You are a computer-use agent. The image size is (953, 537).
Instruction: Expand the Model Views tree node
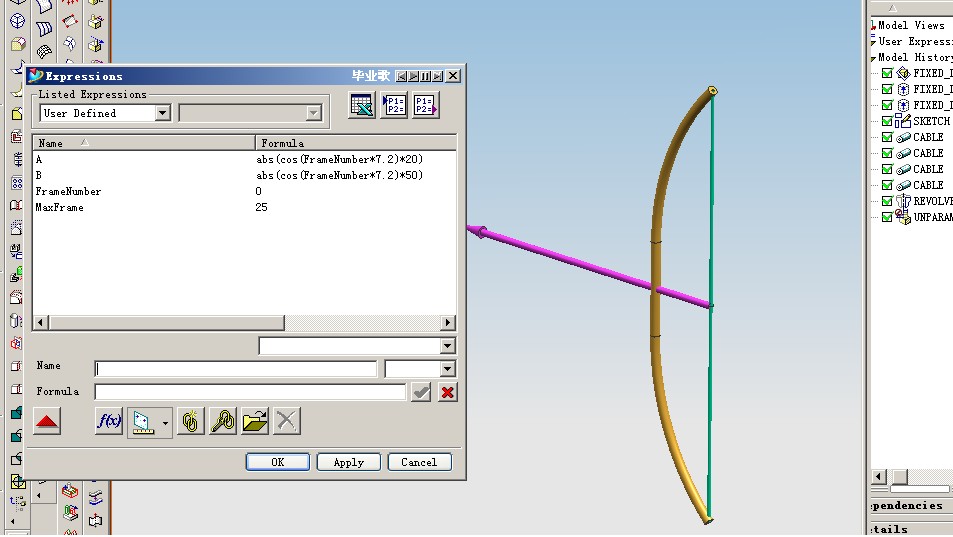(873, 26)
